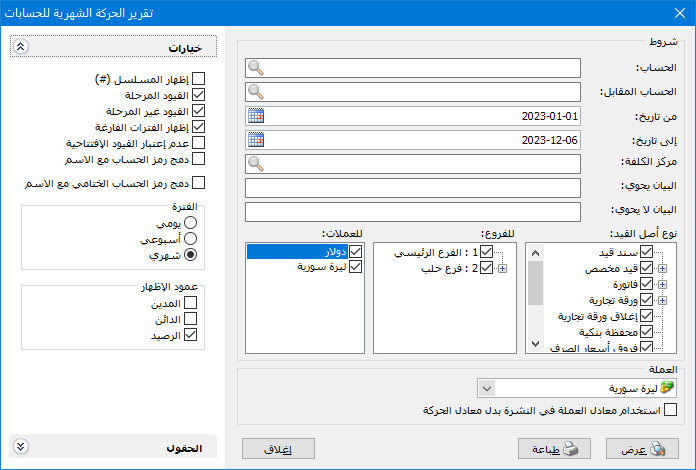Screen dimensions: 696x470
Task: Expand the فاتورة tree node
Action: [662, 284]
